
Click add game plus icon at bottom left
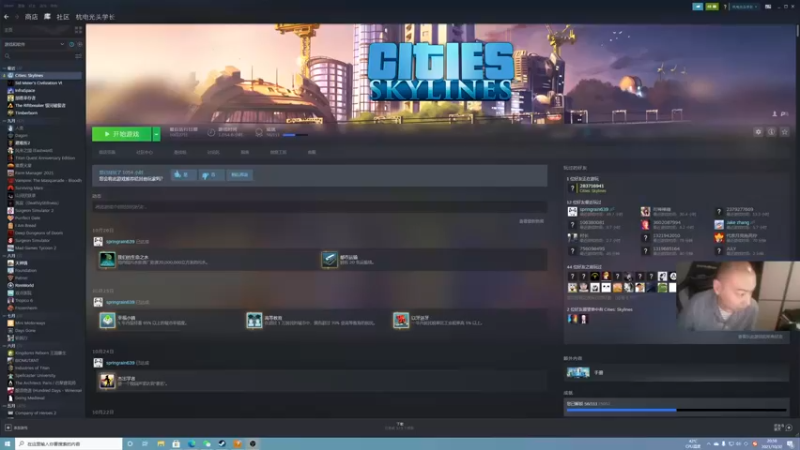coord(8,428)
